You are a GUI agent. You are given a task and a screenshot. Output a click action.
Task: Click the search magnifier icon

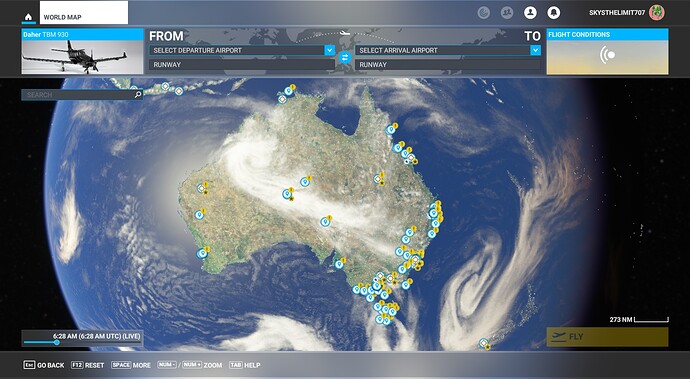(x=138, y=94)
